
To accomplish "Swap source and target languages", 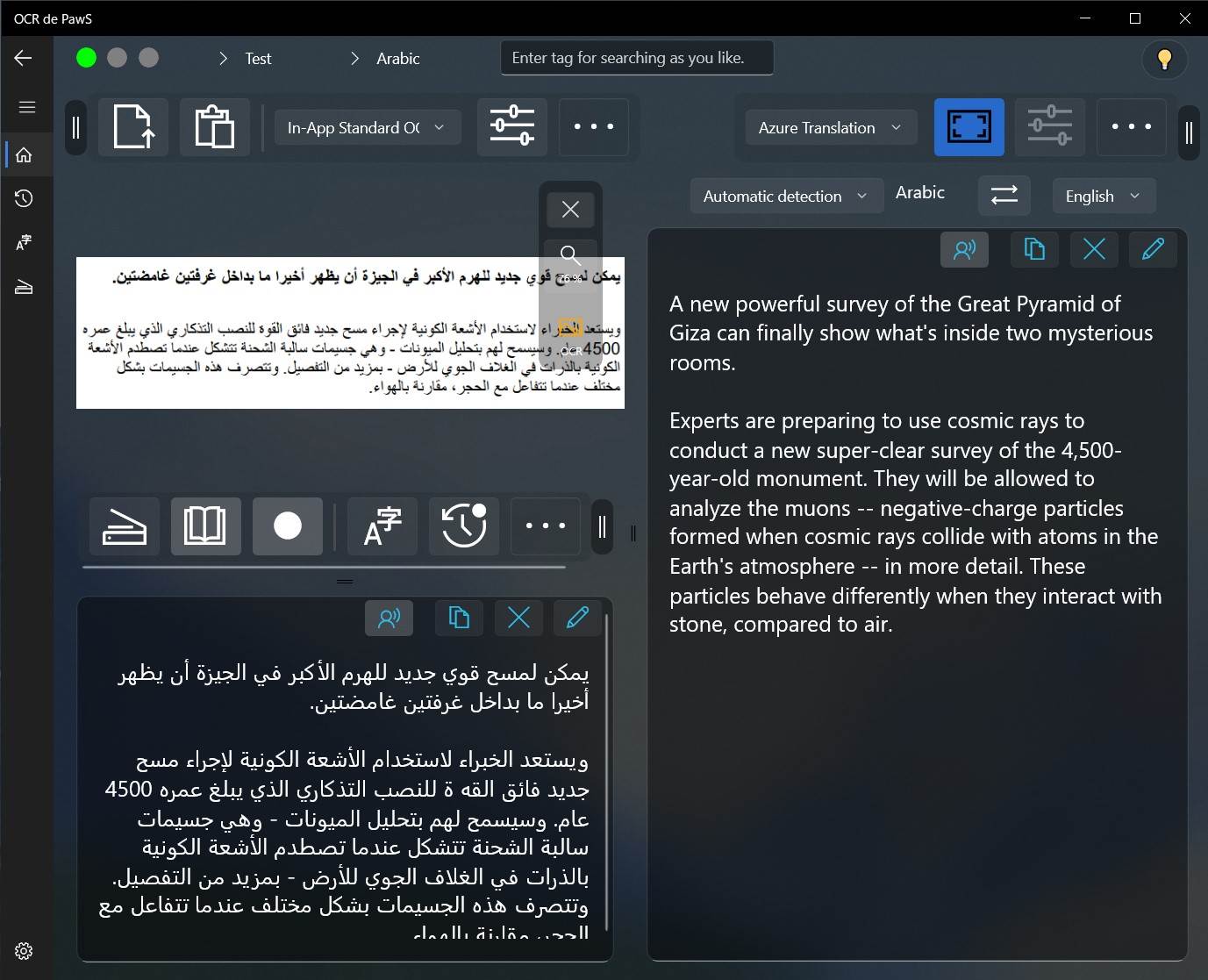I will click(x=1004, y=195).
